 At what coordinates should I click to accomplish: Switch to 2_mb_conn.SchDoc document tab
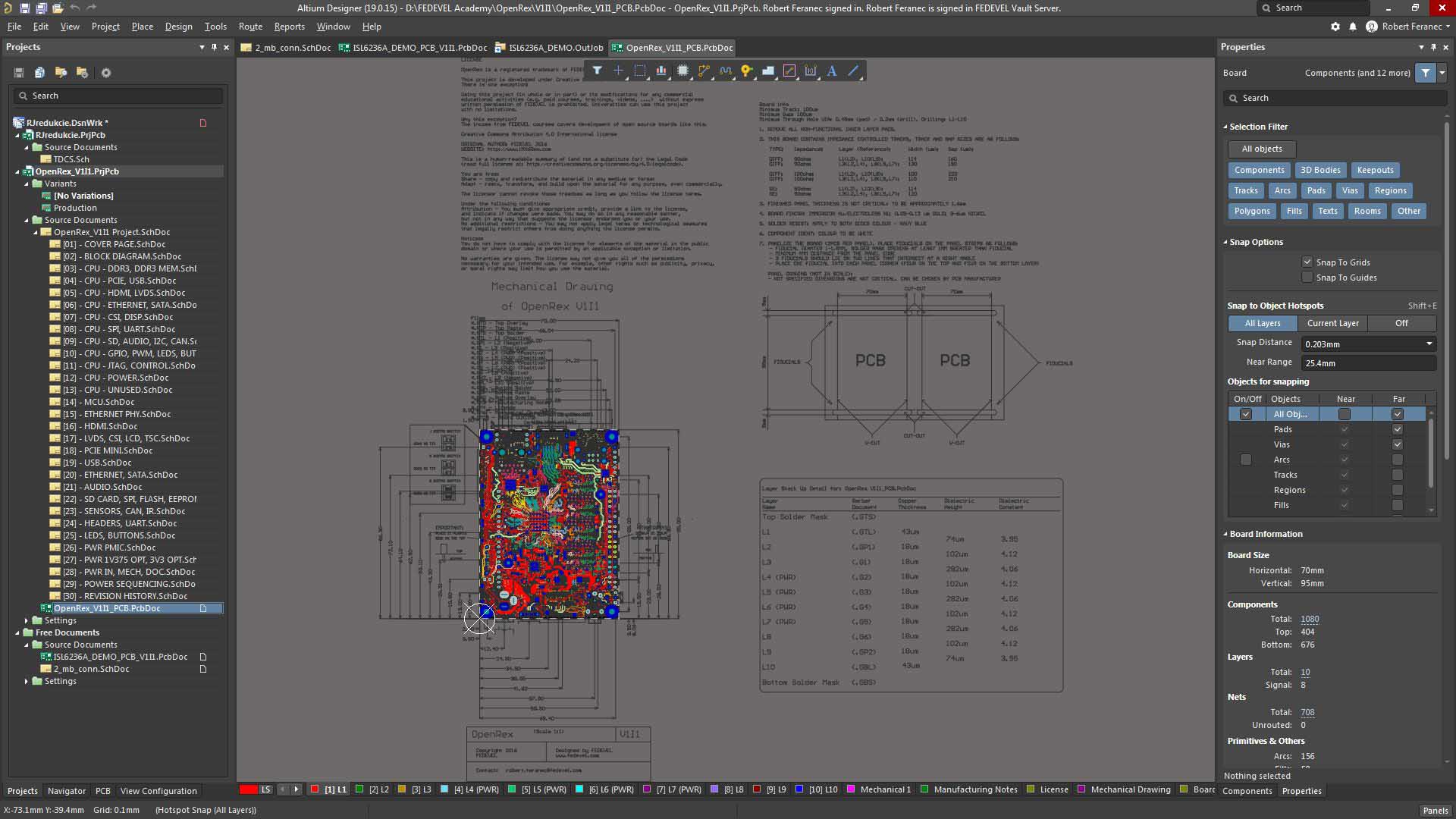click(292, 48)
